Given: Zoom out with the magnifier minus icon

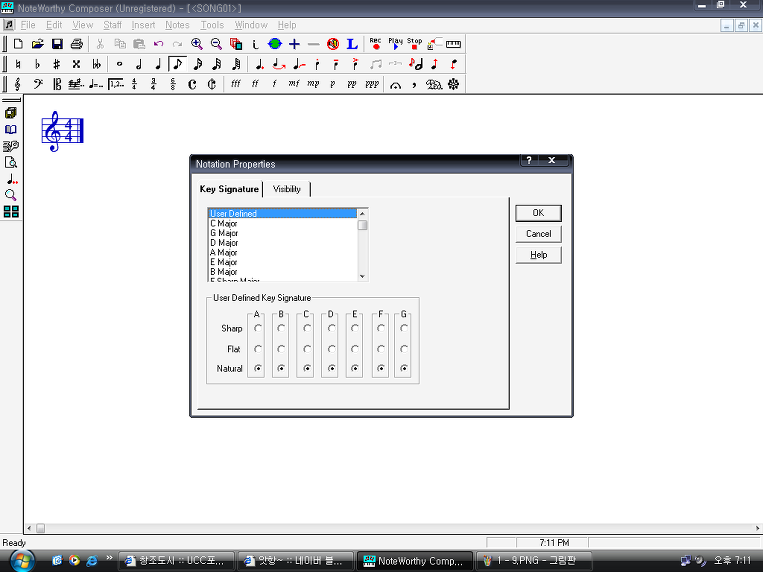Looking at the screenshot, I should tap(216, 44).
